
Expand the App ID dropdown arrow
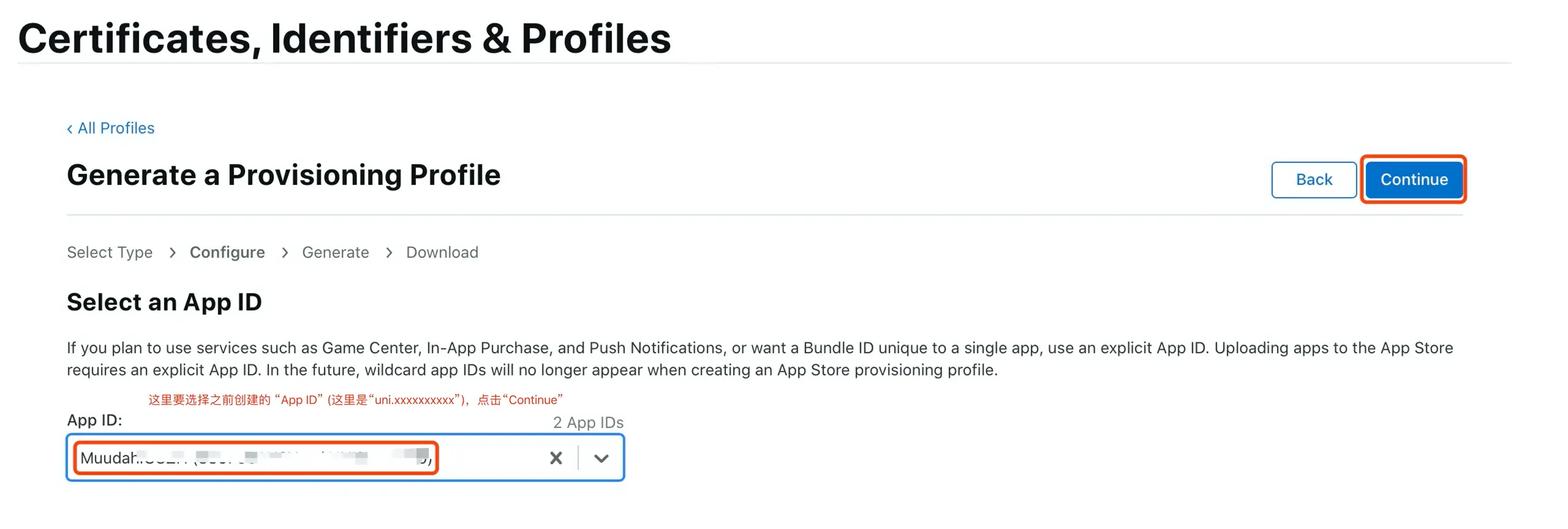[x=601, y=458]
